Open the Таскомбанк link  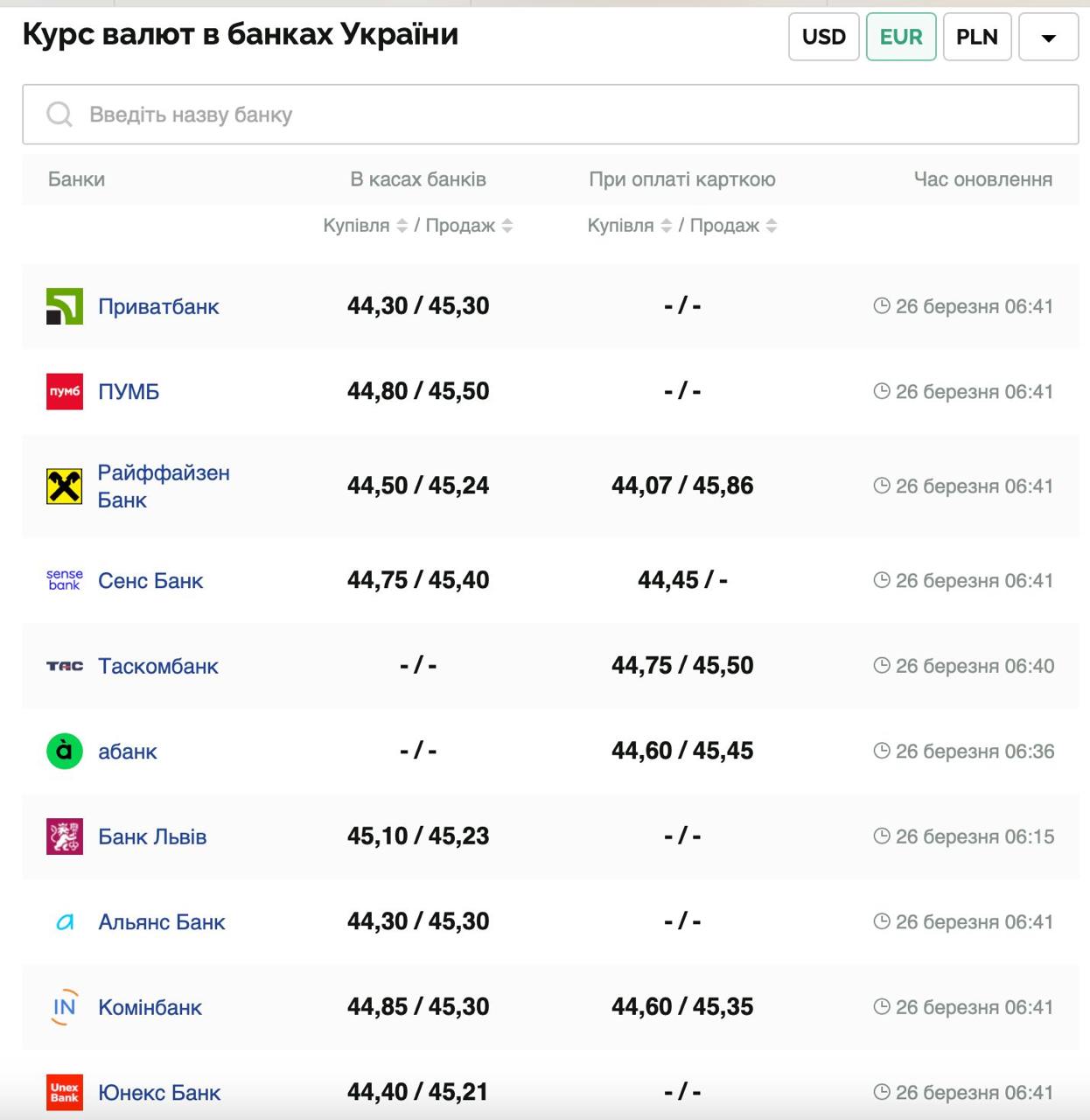tap(157, 666)
